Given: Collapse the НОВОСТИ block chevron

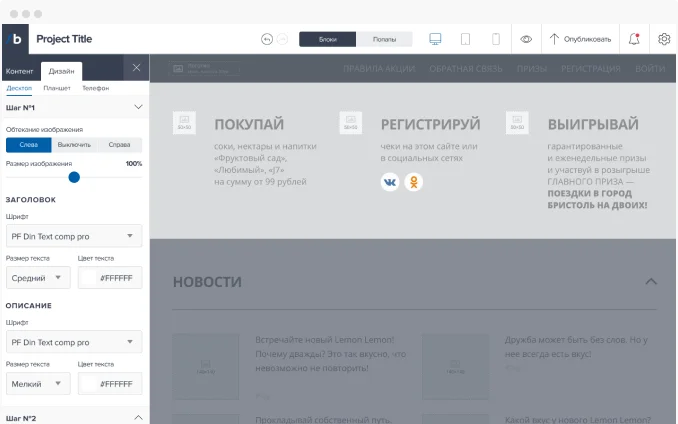Looking at the screenshot, I should point(651,282).
